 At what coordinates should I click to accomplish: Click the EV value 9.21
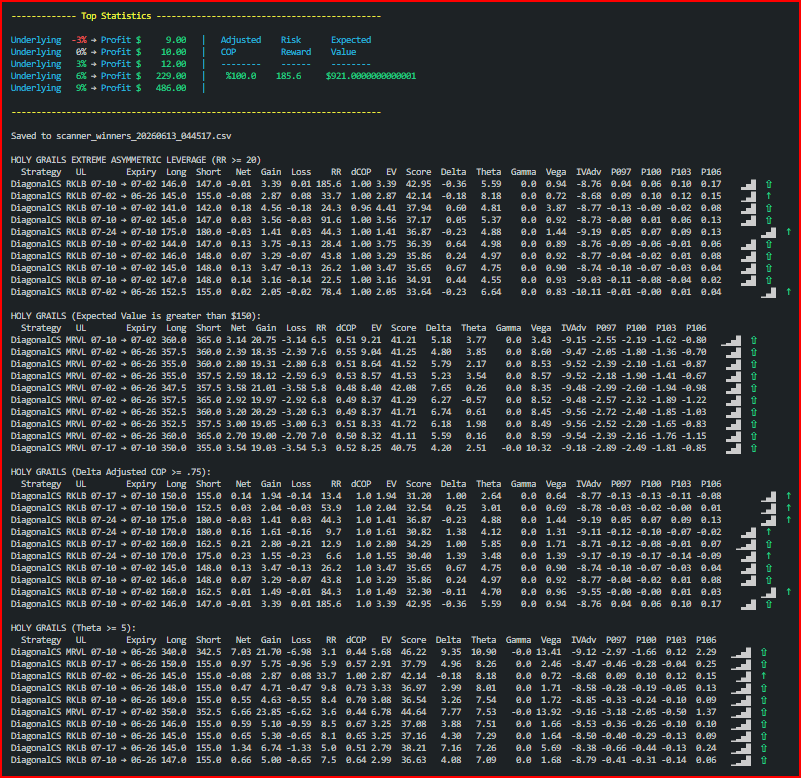click(371, 340)
